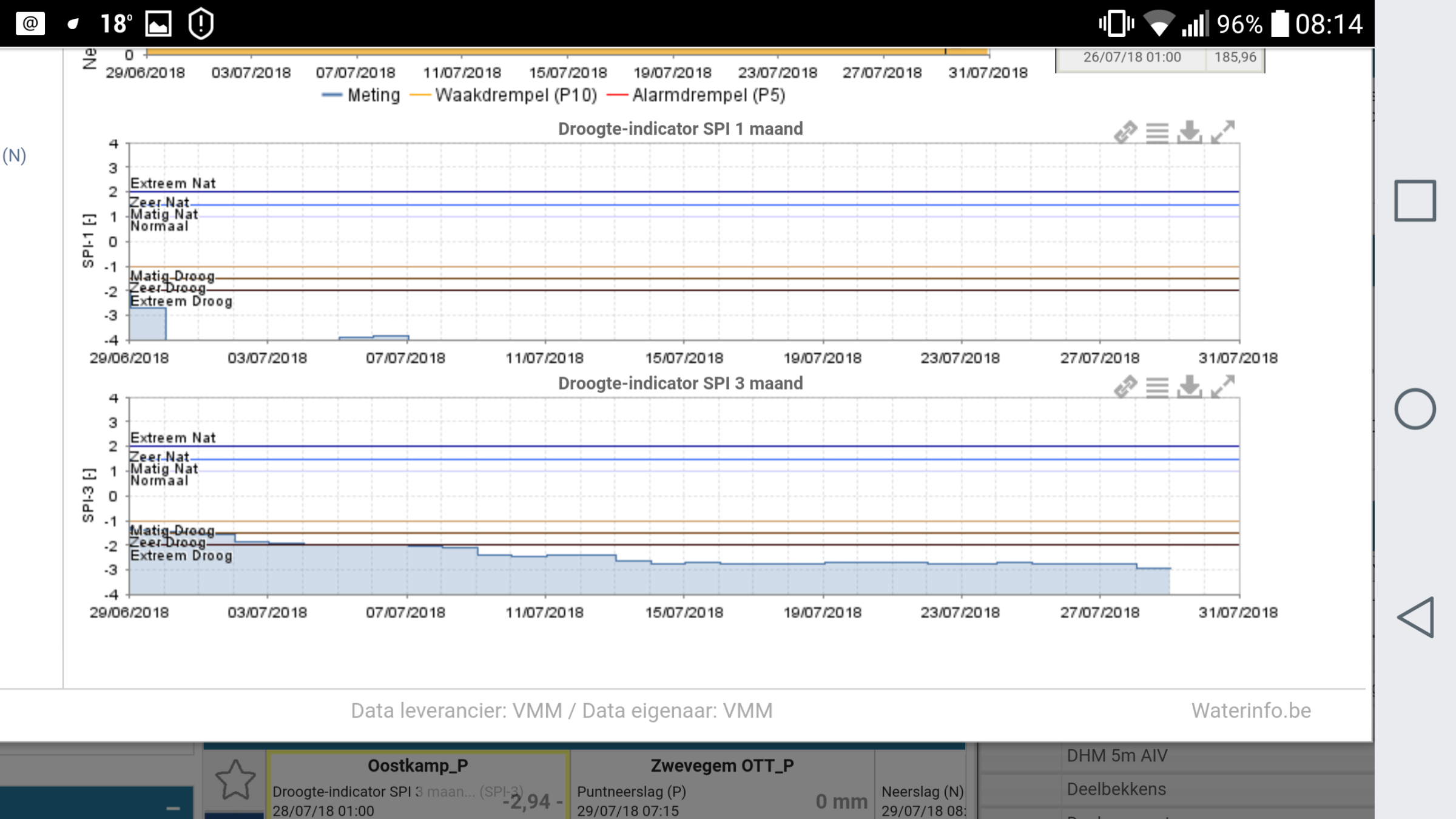This screenshot has width=1456, height=819.
Task: Copy link icon for SPI 1 maand chart
Action: (1125, 132)
